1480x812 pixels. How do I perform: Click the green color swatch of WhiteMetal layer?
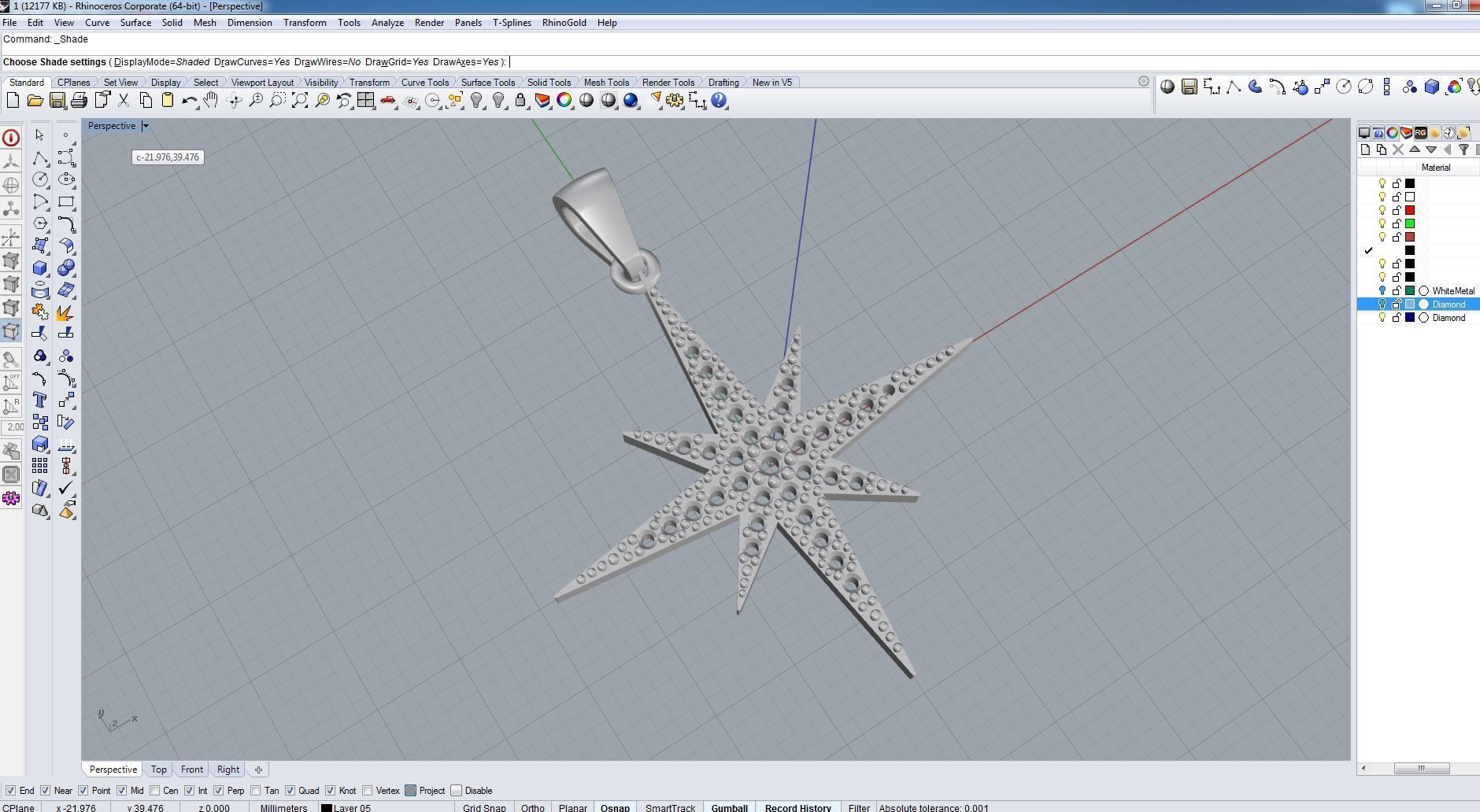(1410, 291)
